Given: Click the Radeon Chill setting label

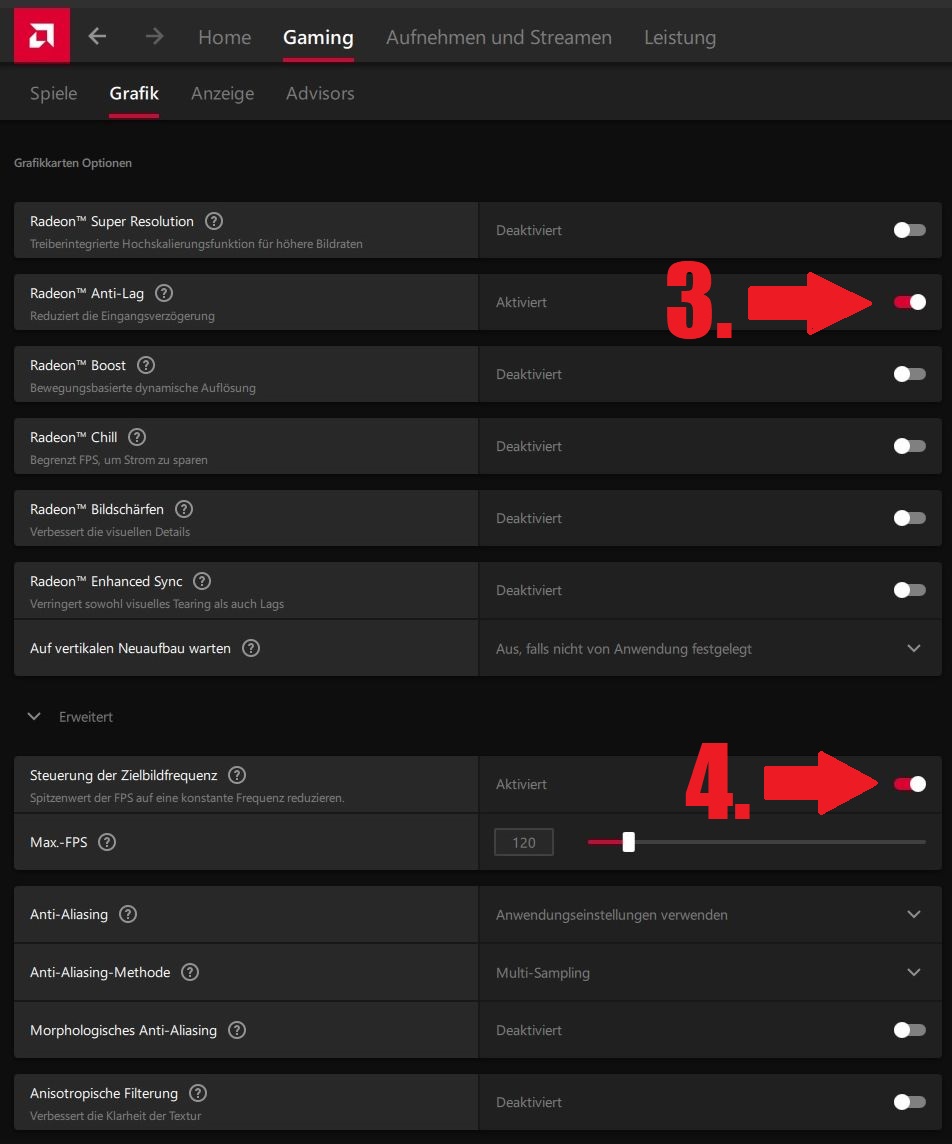Looking at the screenshot, I should (74, 437).
